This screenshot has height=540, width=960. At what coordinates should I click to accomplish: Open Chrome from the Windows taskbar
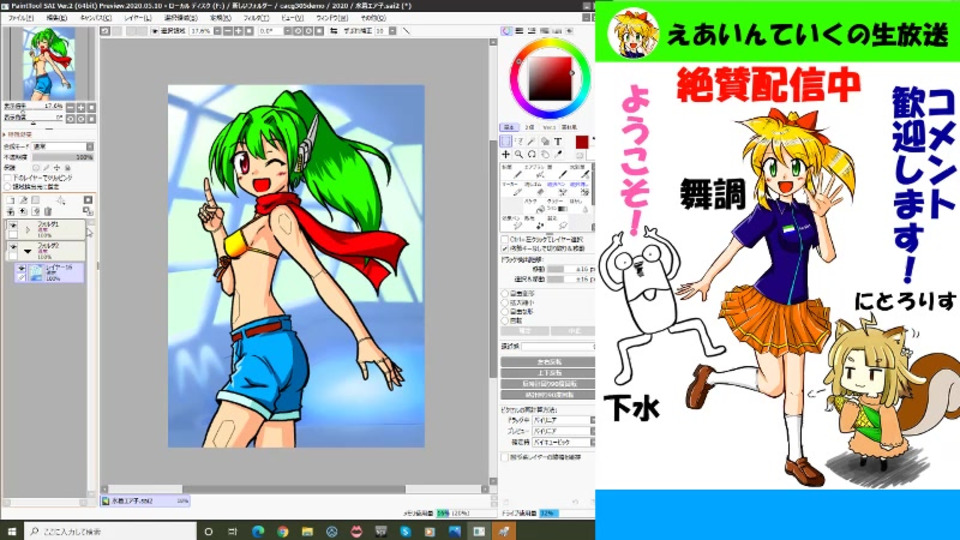[x=283, y=531]
